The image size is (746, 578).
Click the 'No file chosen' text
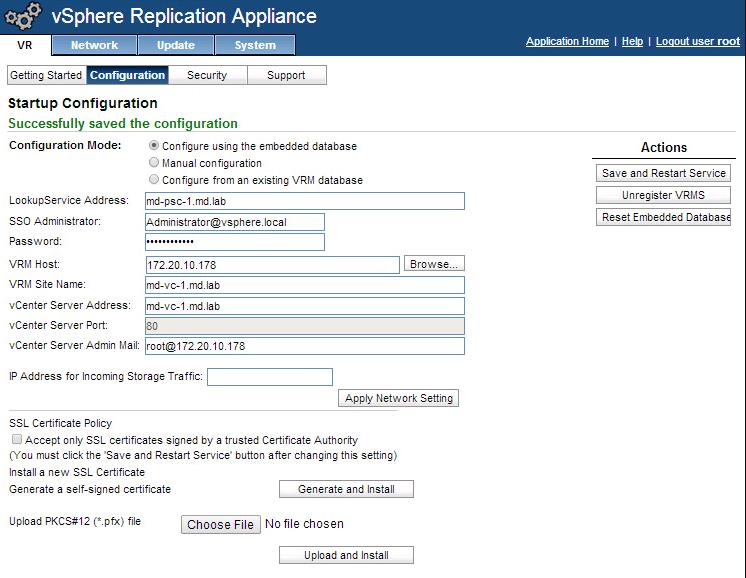[304, 524]
